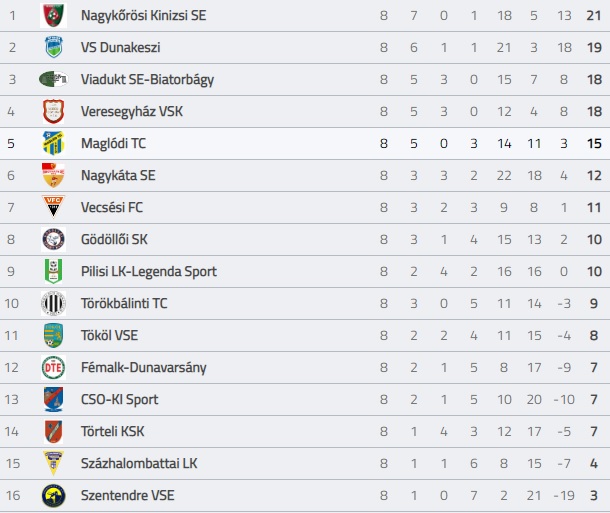Click the Vecsési FC triangular VFC logo
The height and width of the screenshot is (513, 610).
click(53, 207)
